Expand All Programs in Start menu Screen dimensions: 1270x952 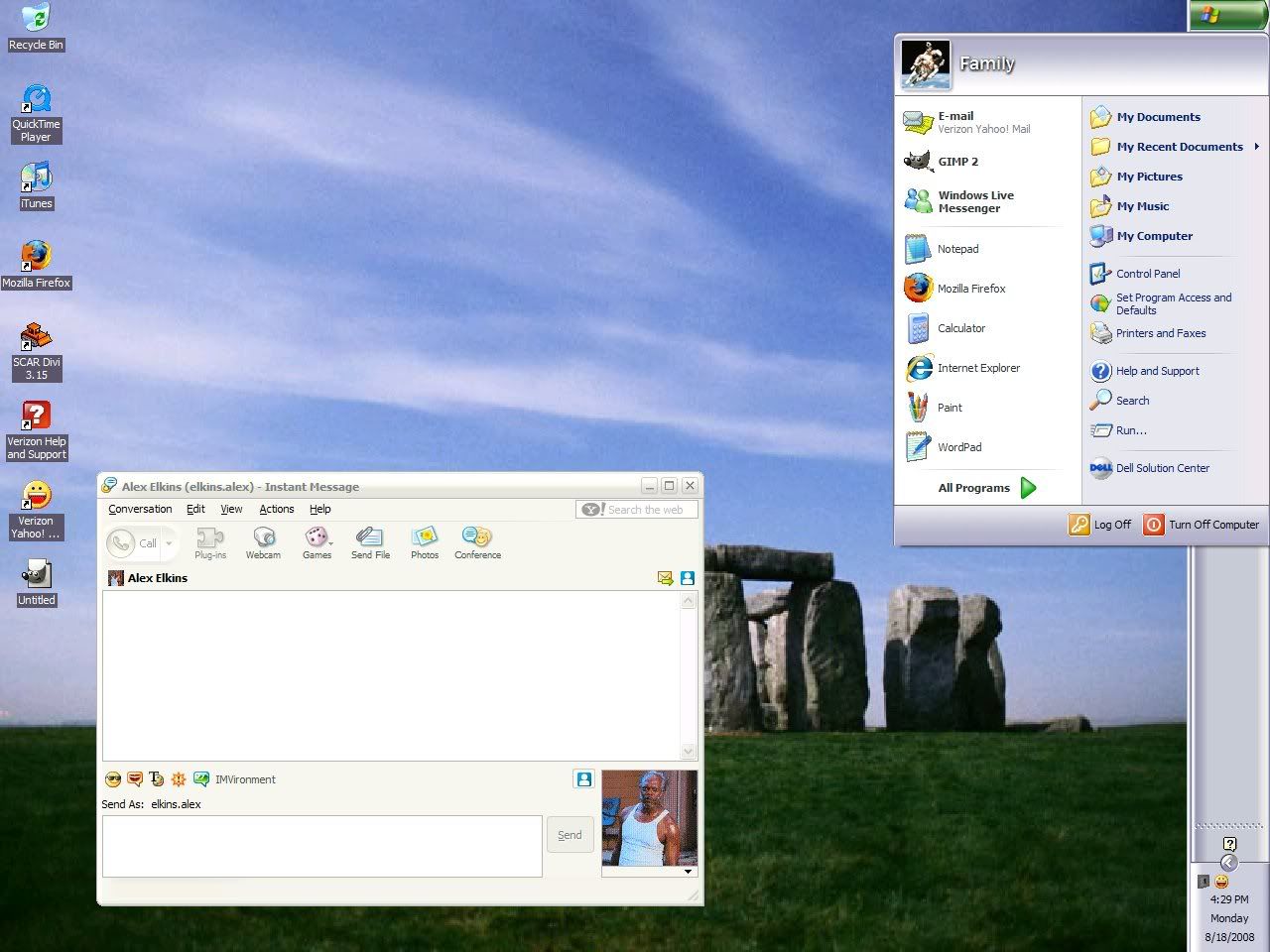pos(987,488)
